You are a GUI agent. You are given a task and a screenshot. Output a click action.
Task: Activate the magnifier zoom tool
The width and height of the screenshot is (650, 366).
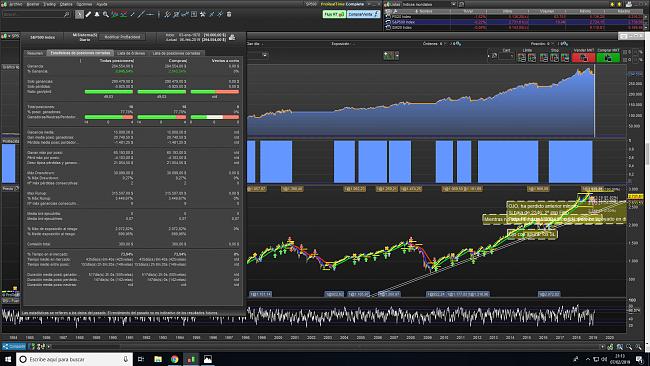(106, 15)
